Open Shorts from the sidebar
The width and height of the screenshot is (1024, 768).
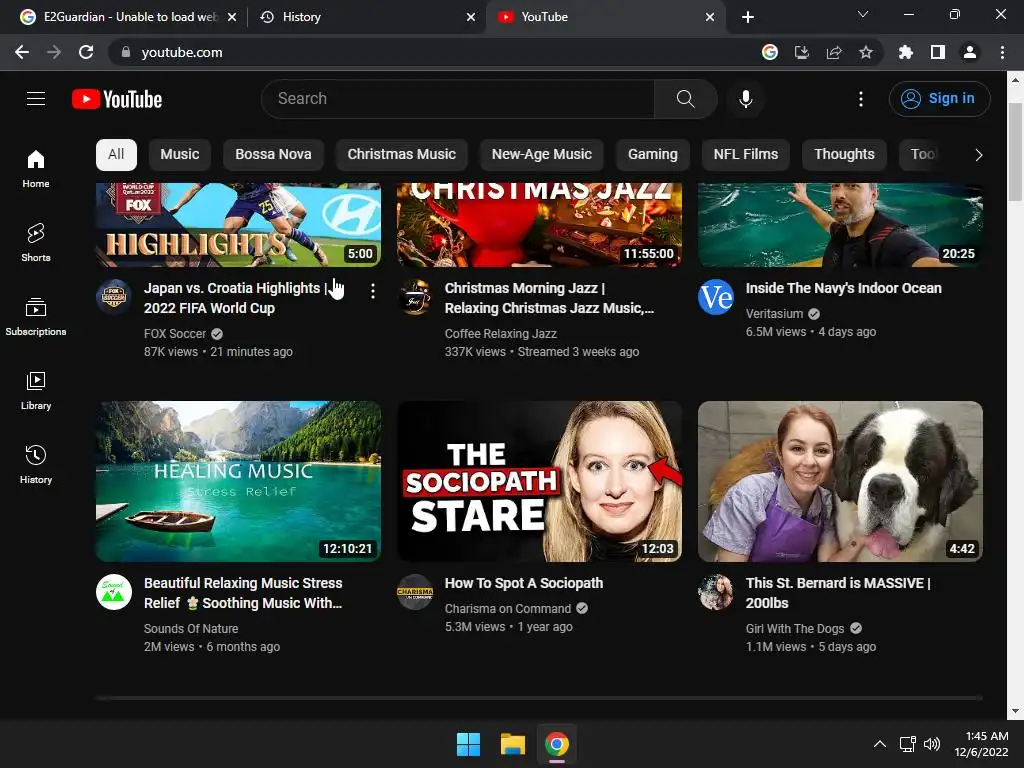[x=36, y=242]
